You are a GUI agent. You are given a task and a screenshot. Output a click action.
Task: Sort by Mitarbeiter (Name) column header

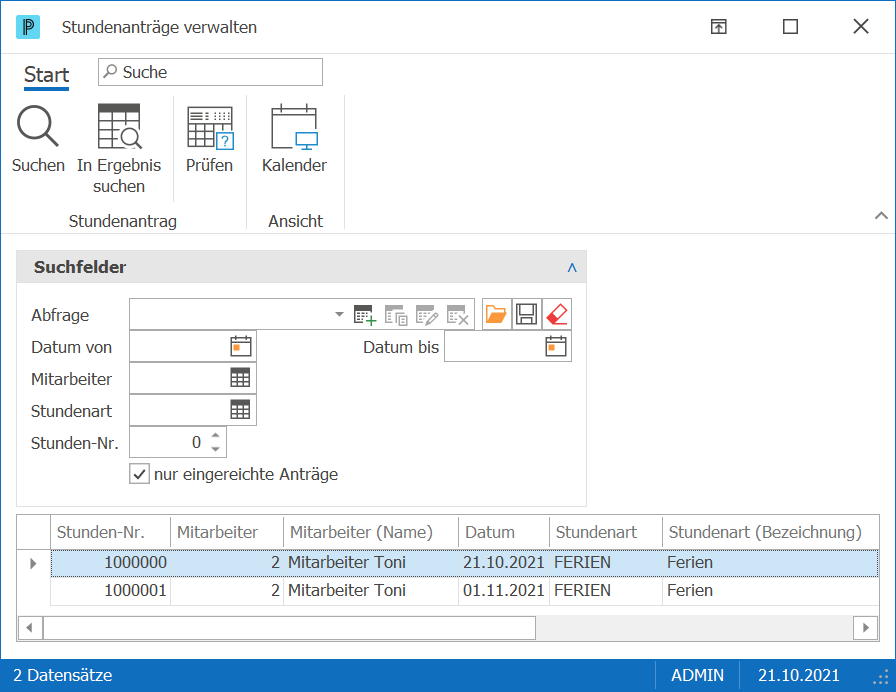(371, 532)
